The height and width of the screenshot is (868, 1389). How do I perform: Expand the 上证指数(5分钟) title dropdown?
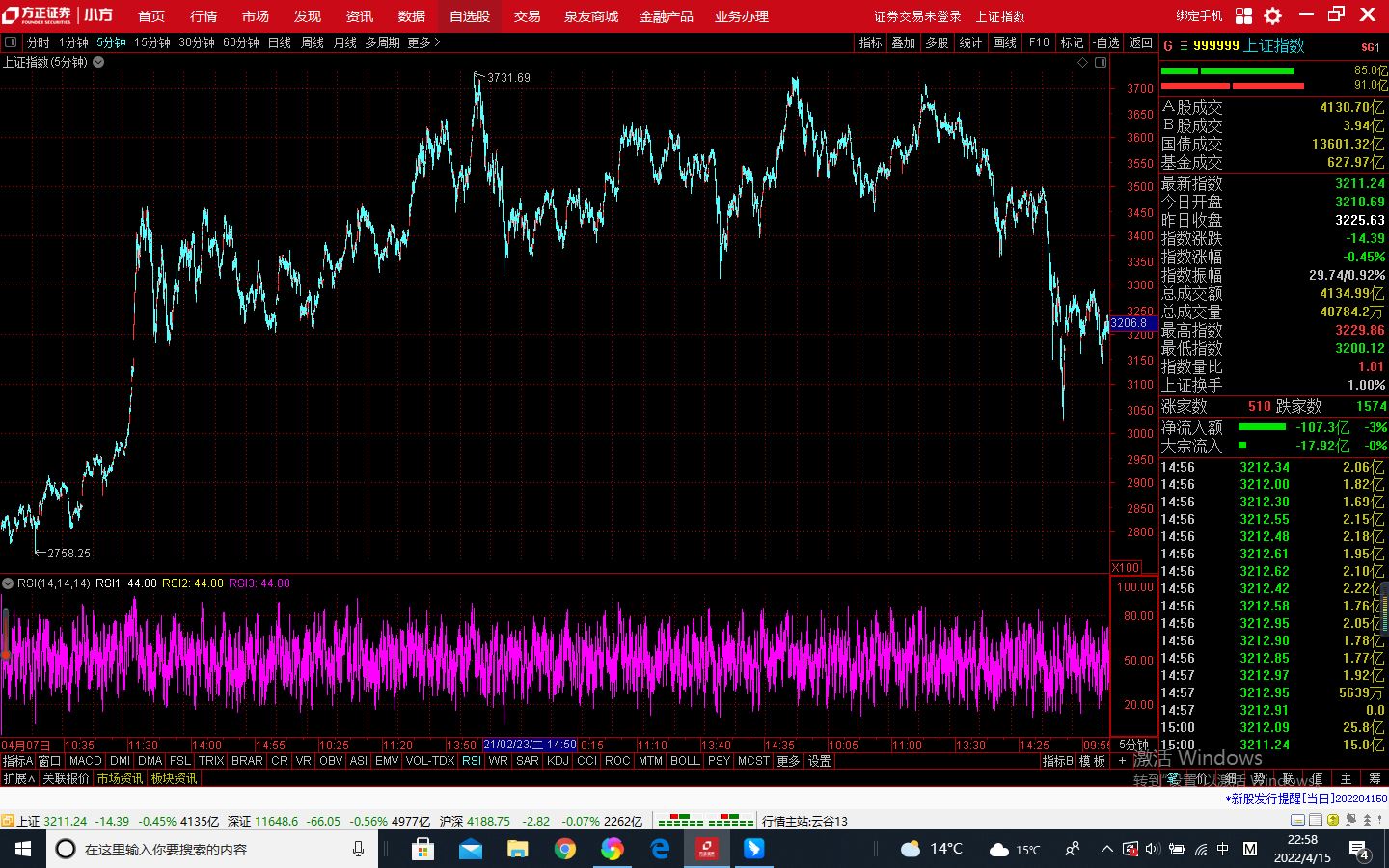pyautogui.click(x=98, y=62)
